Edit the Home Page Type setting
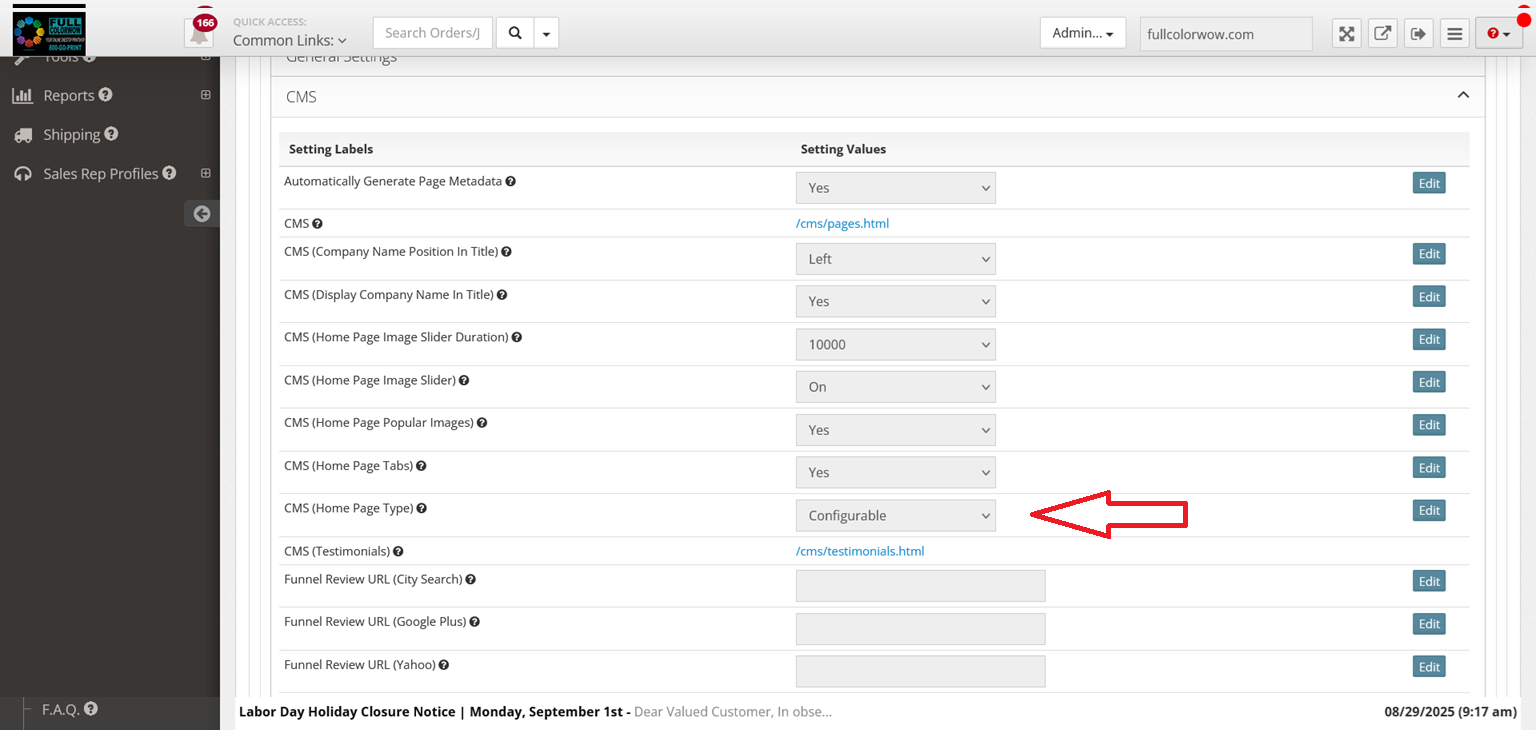This screenshot has width=1536, height=730. (1429, 510)
